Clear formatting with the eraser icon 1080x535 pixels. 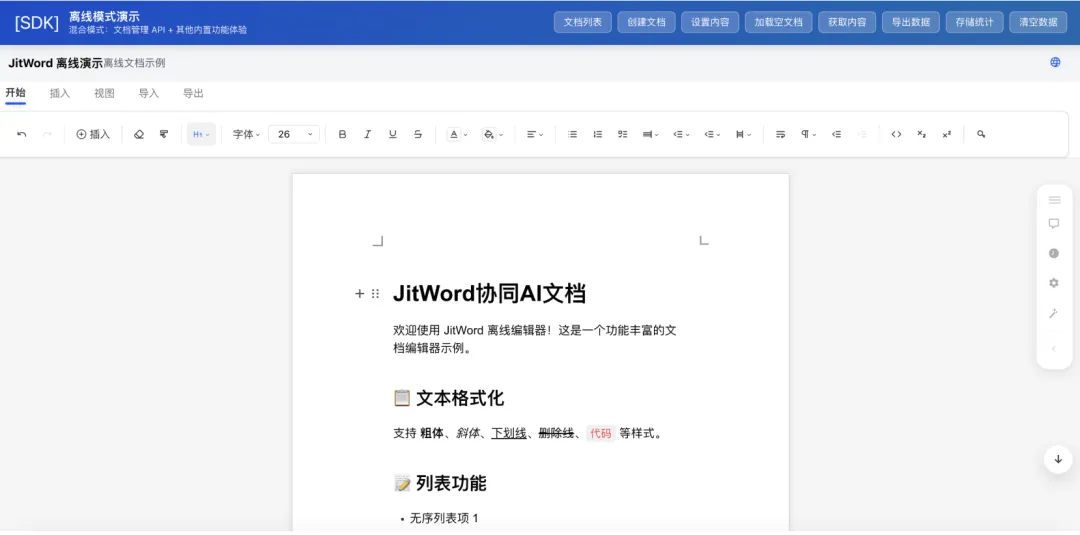point(138,134)
